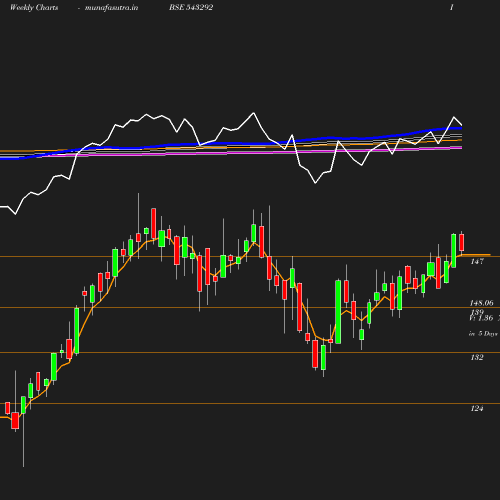Click the 'Weekly Charts' title text
This screenshot has width=500, height=500.
pyautogui.click(x=34, y=8)
